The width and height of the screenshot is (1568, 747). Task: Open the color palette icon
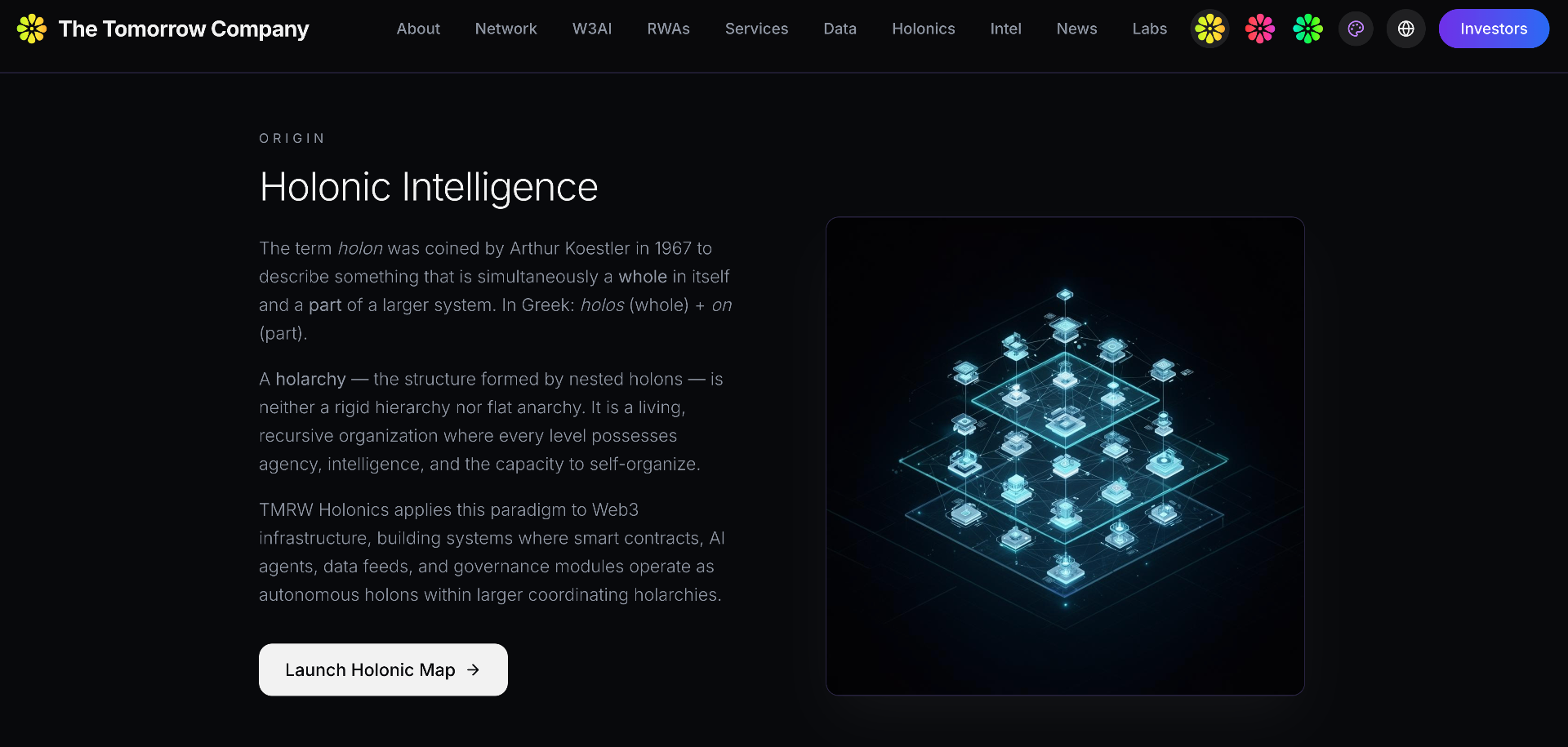pyautogui.click(x=1356, y=29)
